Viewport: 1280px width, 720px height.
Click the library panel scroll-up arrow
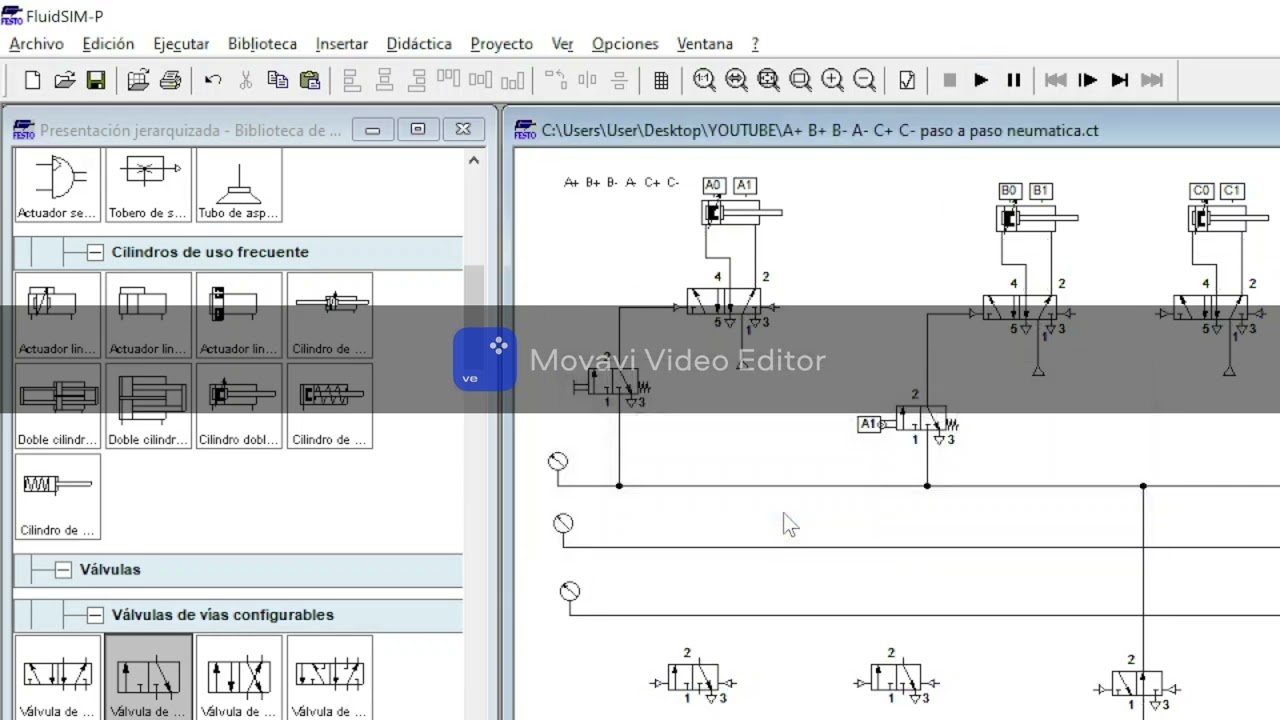coord(474,160)
